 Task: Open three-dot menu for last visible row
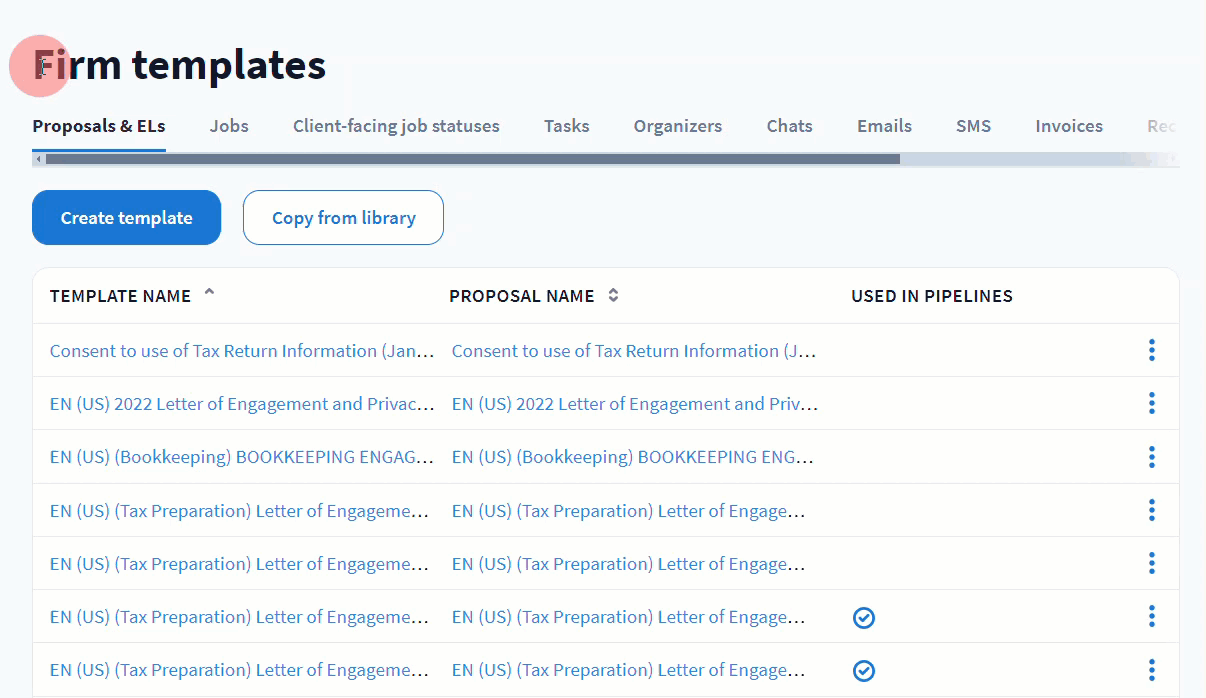tap(1151, 670)
